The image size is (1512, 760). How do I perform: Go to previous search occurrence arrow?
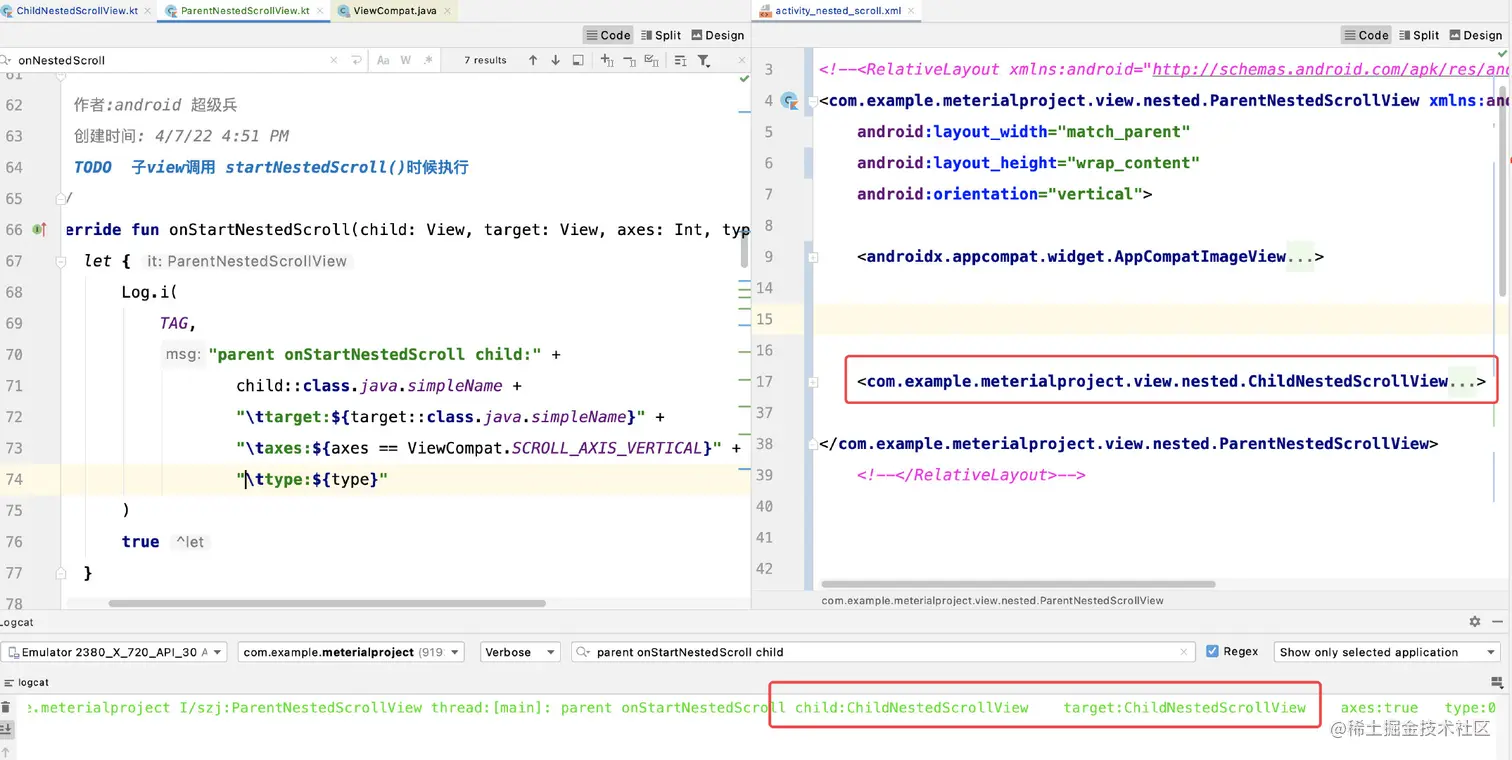click(x=533, y=60)
